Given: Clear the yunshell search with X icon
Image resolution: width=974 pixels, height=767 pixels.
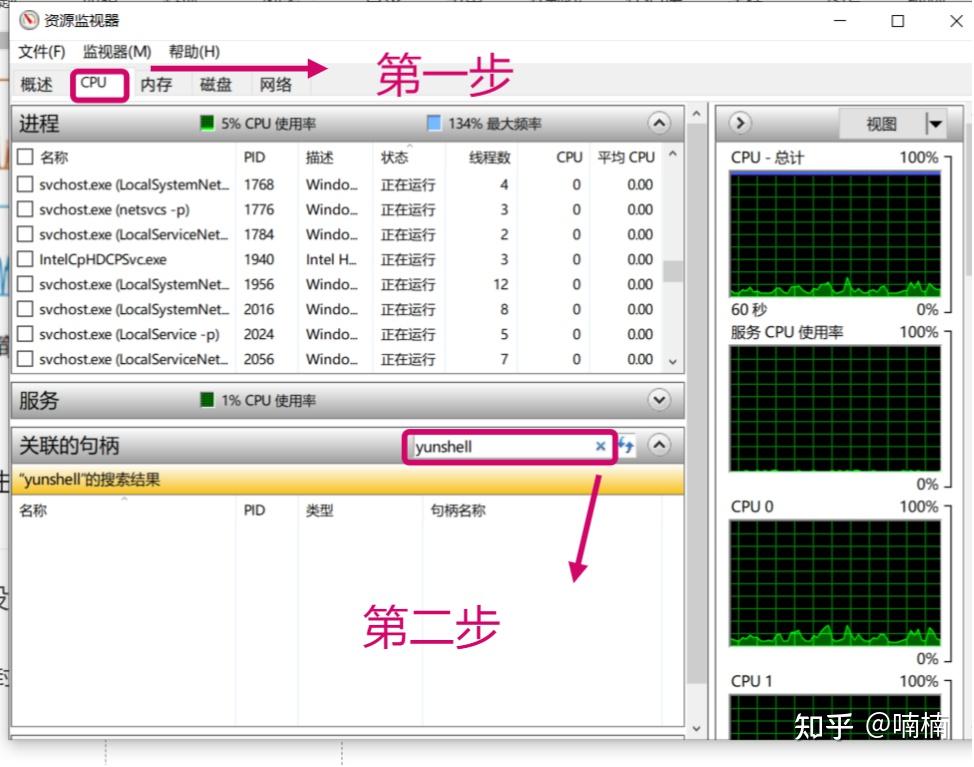Looking at the screenshot, I should [601, 446].
